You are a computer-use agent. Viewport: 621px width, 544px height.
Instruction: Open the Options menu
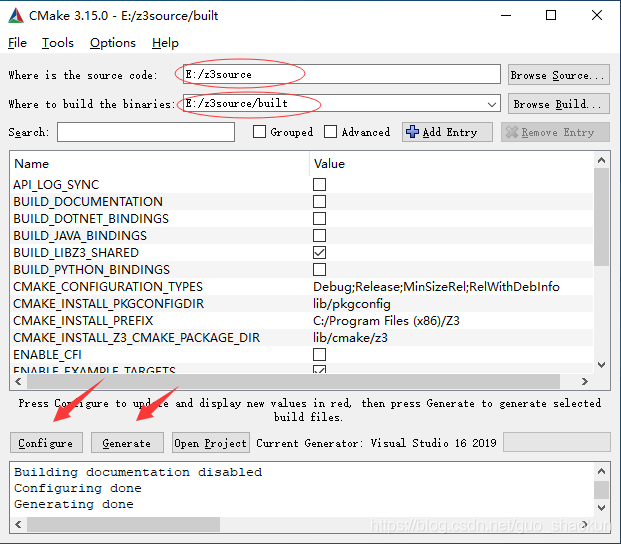pyautogui.click(x=113, y=43)
